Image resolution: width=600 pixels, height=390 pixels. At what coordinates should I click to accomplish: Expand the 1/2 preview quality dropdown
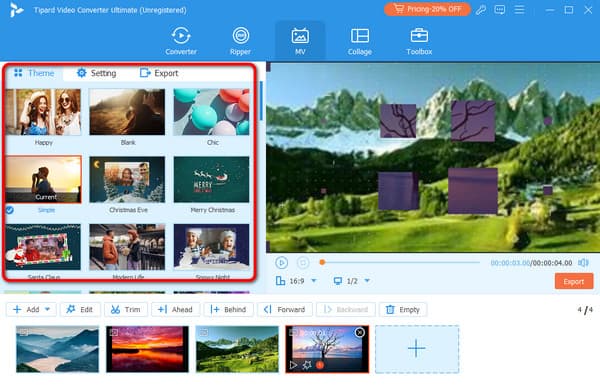click(x=367, y=281)
